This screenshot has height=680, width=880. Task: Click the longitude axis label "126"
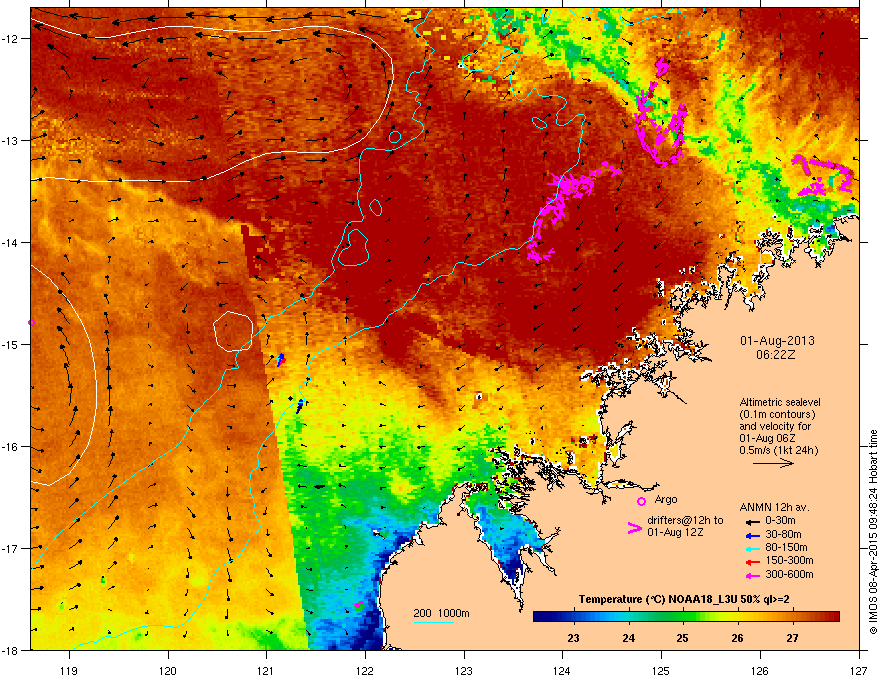click(760, 670)
